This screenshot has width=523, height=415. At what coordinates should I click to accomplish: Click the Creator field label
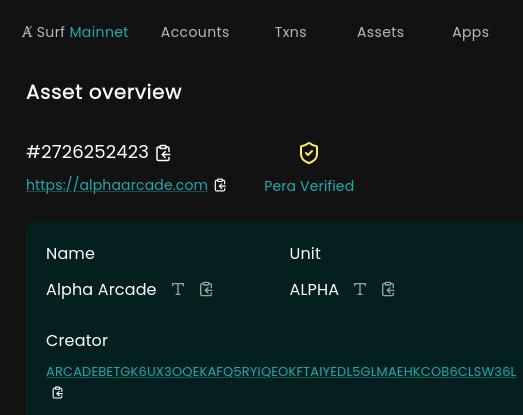[77, 341]
